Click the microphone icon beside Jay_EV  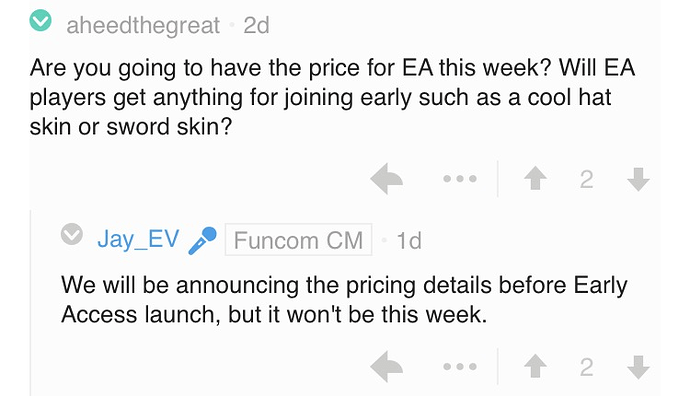(202, 240)
